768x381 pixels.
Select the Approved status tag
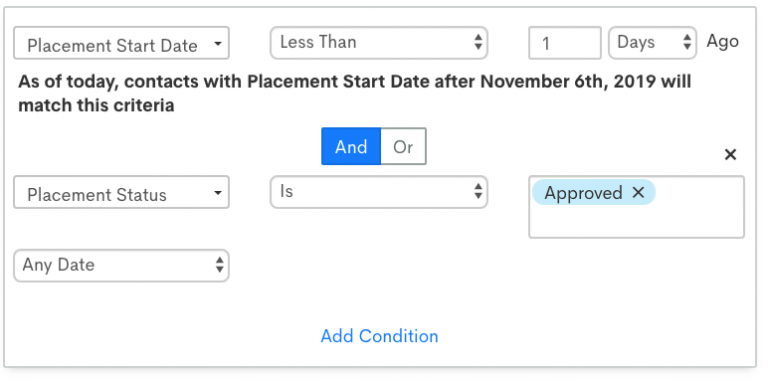[x=583, y=192]
